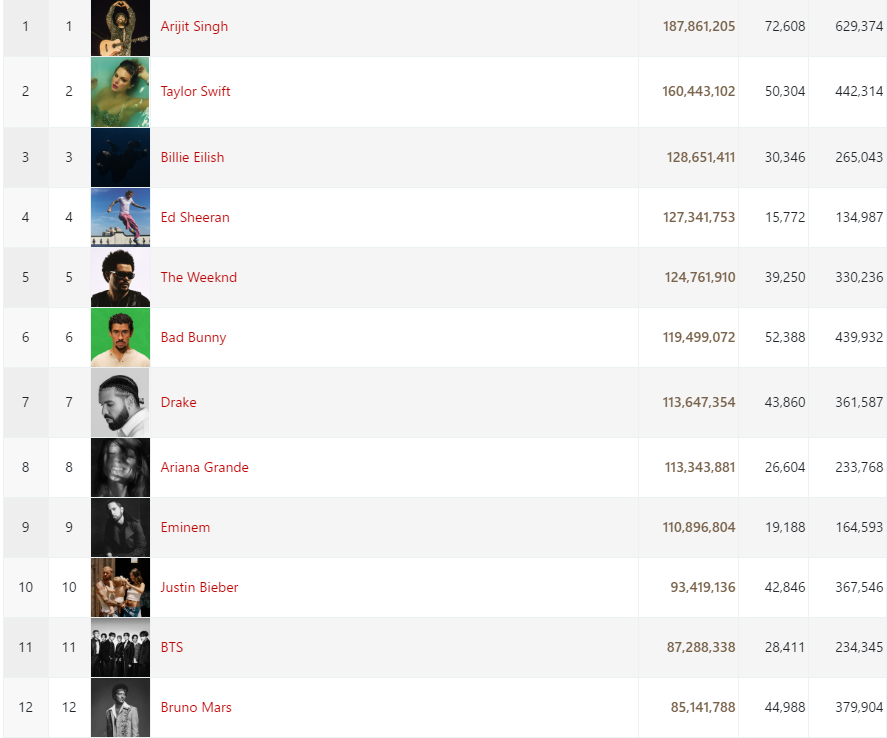Viewport: 887px width, 738px height.
Task: Click Arijit Singh's total count 187,861,205
Action: (x=699, y=26)
